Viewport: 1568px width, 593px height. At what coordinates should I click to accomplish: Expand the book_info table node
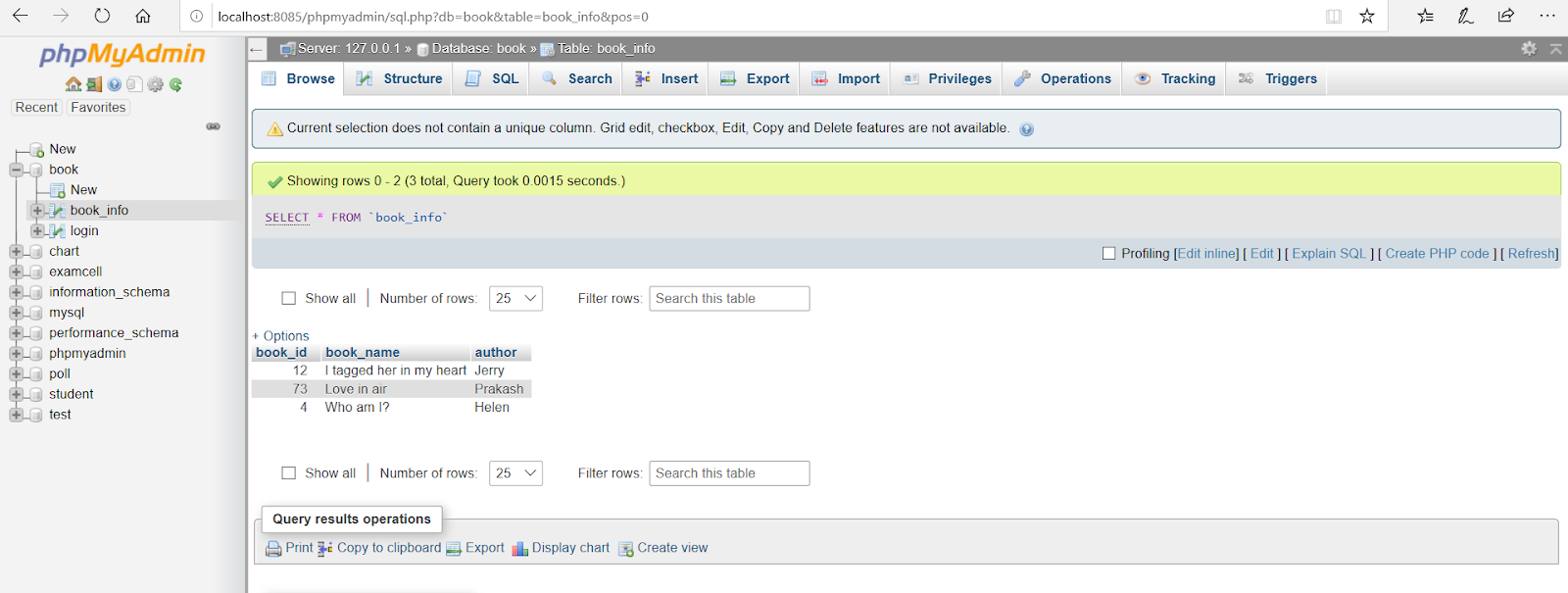click(x=37, y=211)
